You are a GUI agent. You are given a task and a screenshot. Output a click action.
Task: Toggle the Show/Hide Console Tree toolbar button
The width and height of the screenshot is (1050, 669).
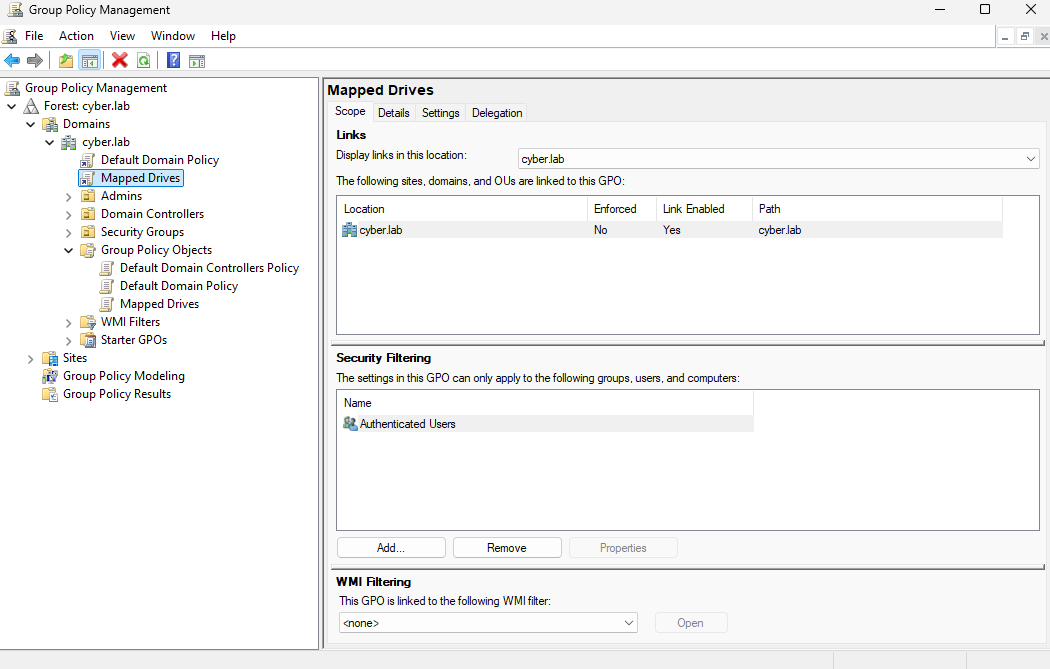tap(90, 61)
